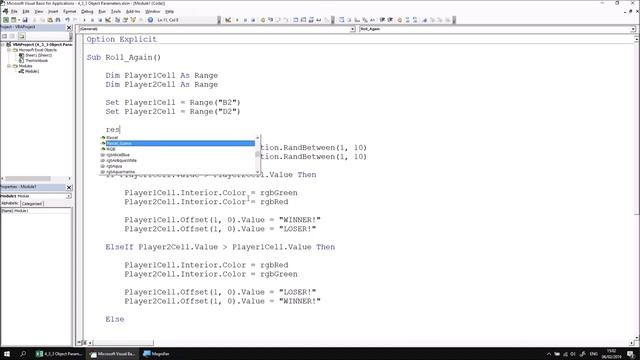Click the View Microsoft Excel toolbar icon
The width and height of the screenshot is (640, 360).
(x=6, y=20)
